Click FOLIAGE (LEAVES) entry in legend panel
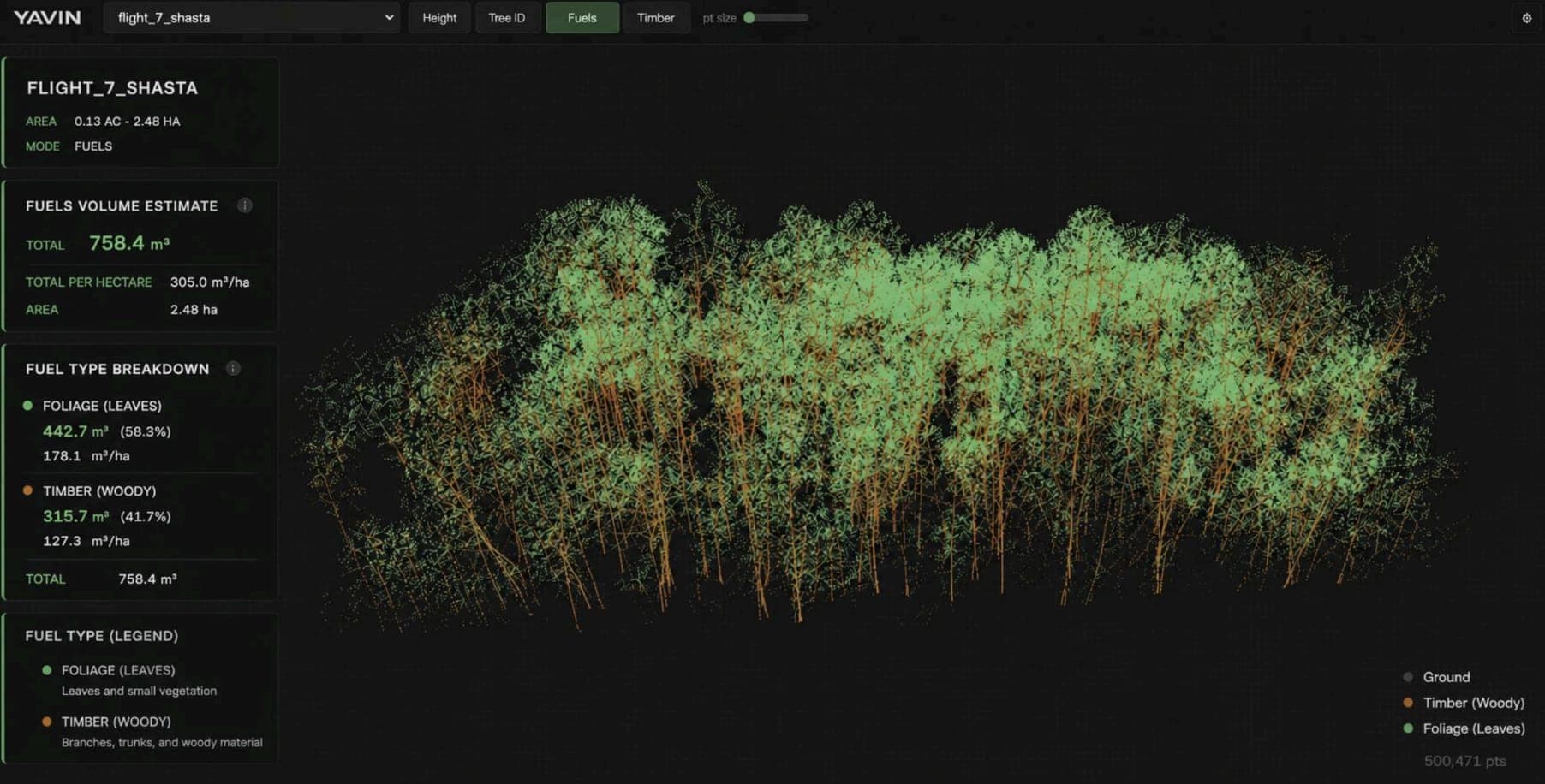The width and height of the screenshot is (1545, 784). [118, 670]
